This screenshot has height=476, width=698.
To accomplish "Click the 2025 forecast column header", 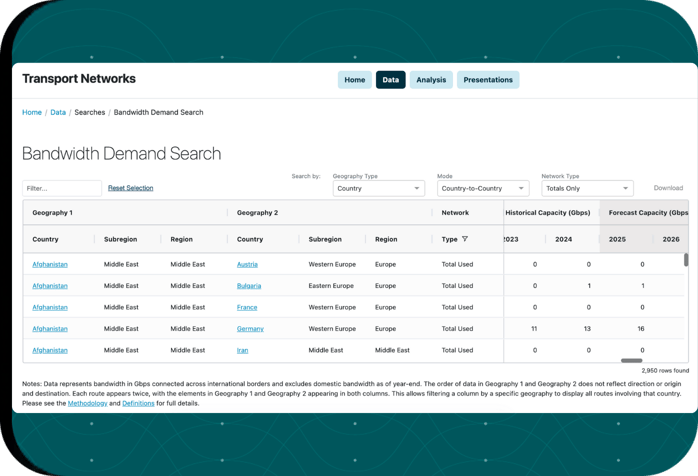I will click(x=617, y=239).
